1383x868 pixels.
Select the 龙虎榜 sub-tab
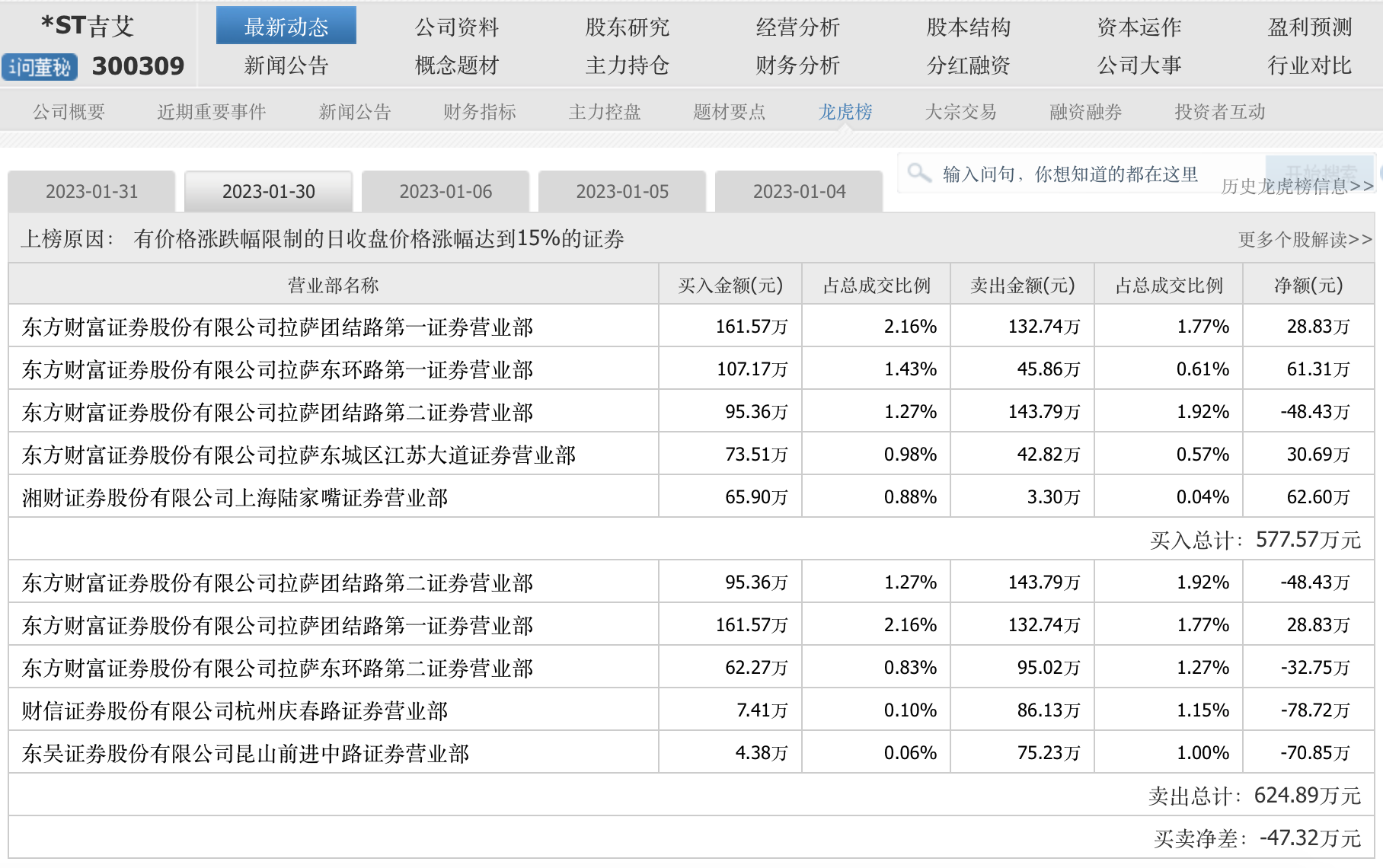(845, 112)
